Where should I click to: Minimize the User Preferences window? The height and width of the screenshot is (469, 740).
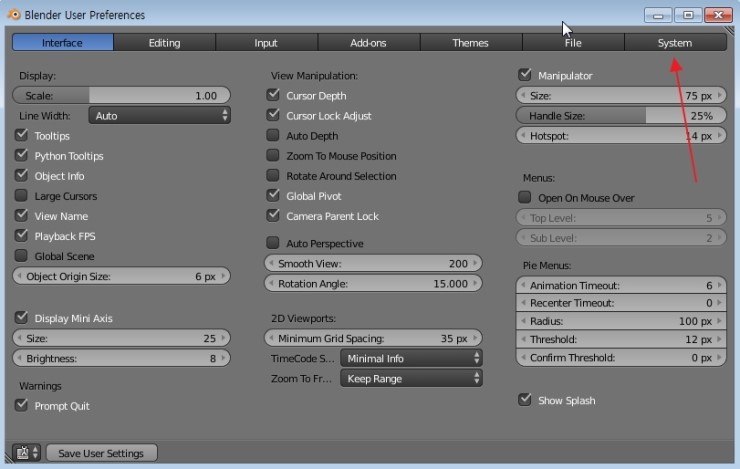[658, 15]
